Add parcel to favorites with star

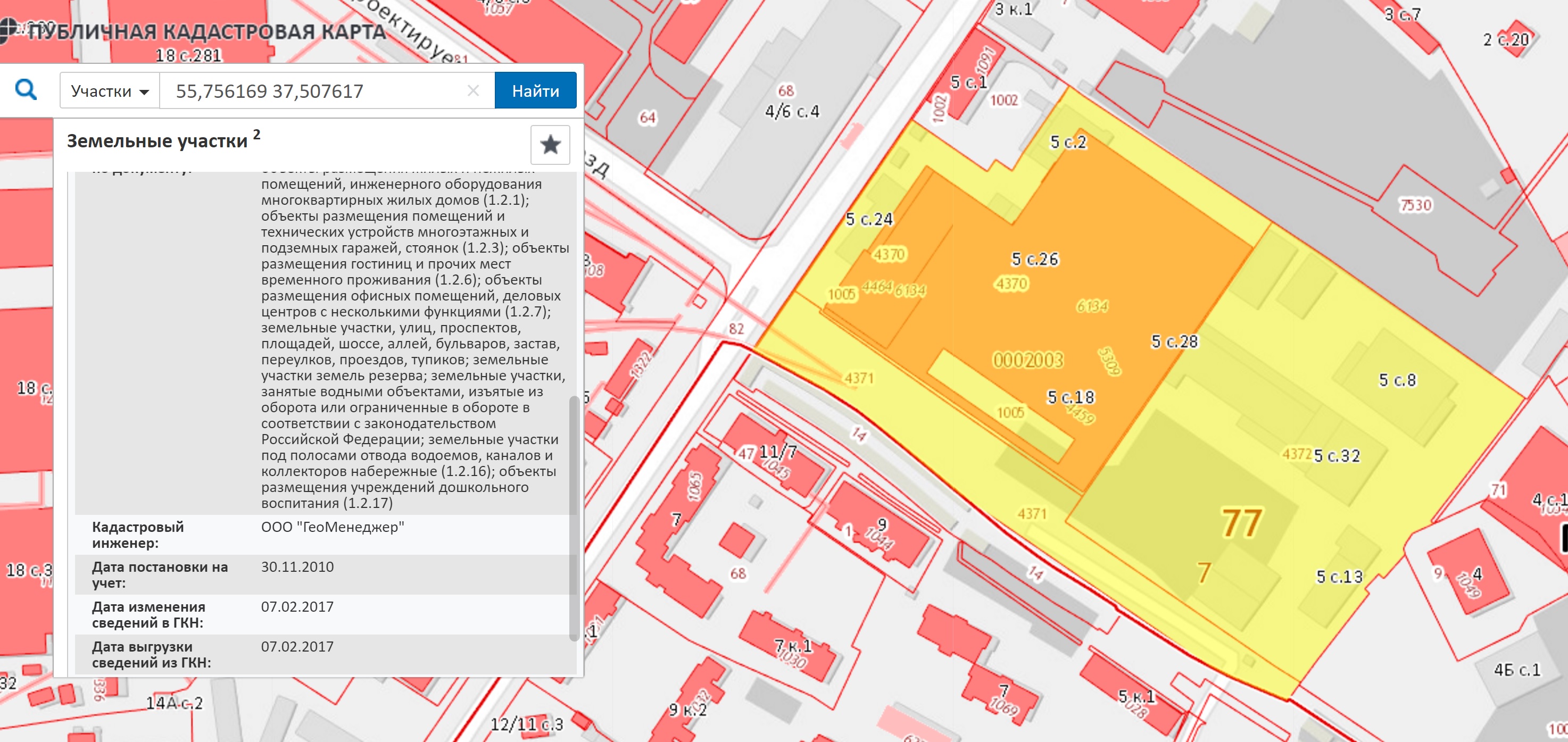point(550,145)
